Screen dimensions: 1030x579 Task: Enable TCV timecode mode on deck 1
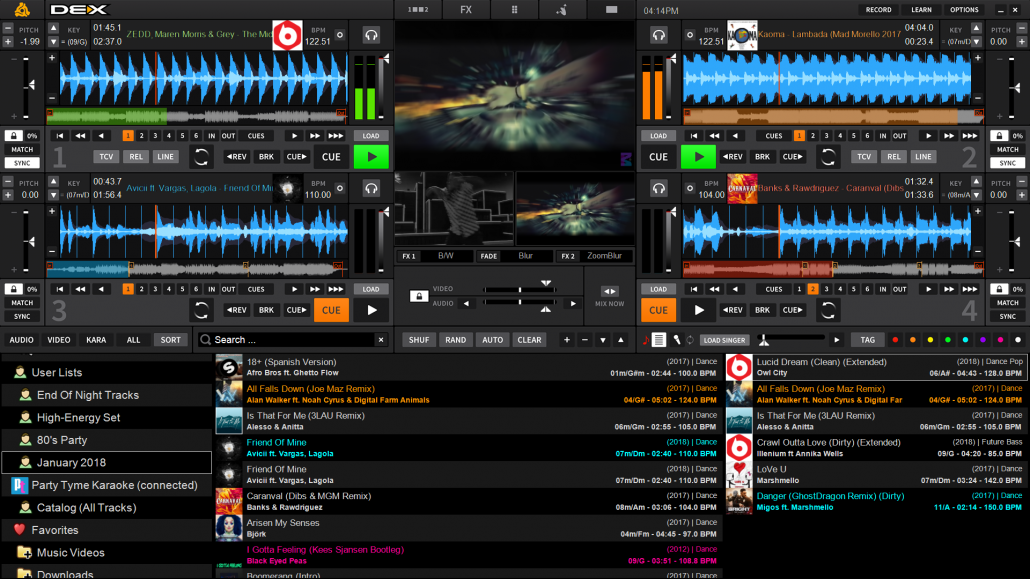click(x=106, y=157)
